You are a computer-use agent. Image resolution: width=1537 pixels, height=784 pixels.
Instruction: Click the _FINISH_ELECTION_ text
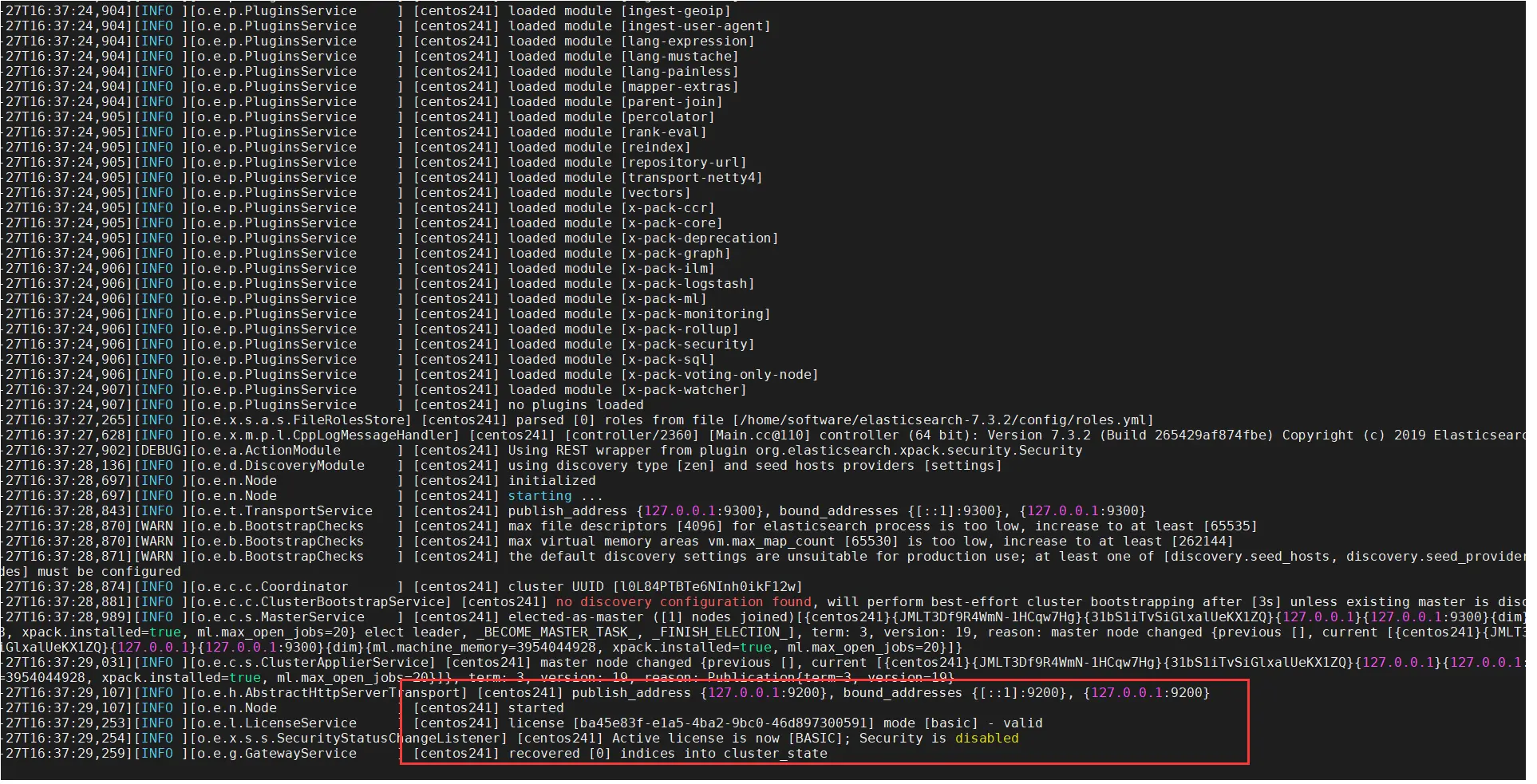point(720,632)
